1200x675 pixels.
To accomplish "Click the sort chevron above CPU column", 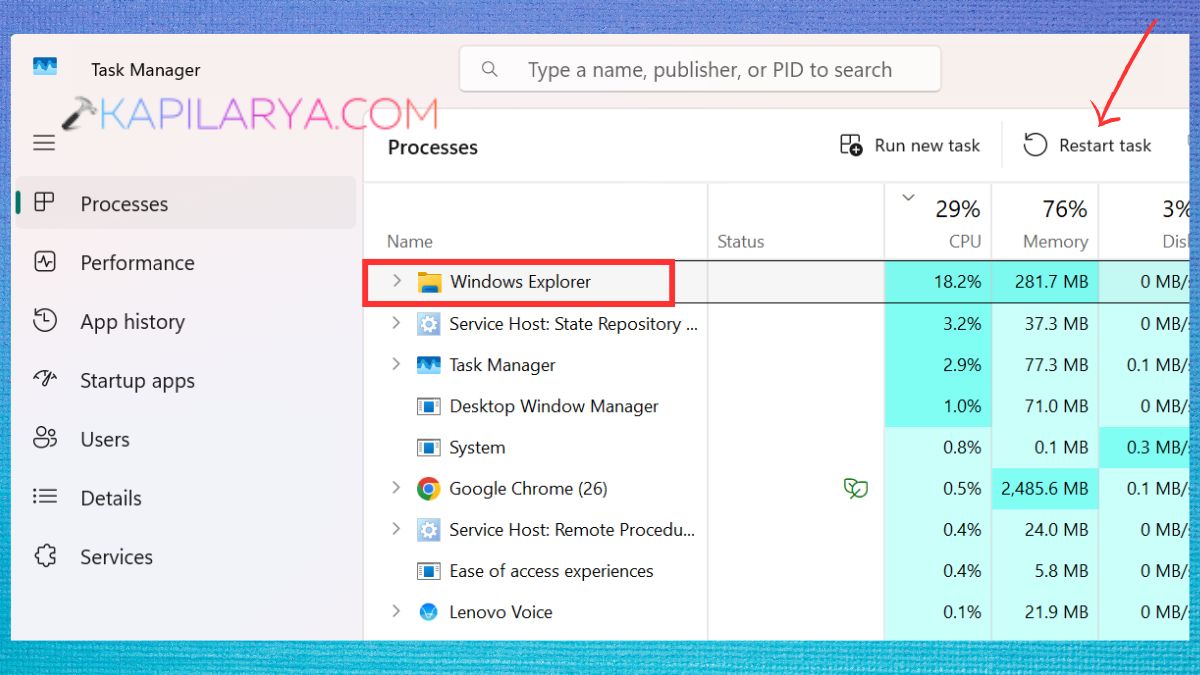I will 908,198.
